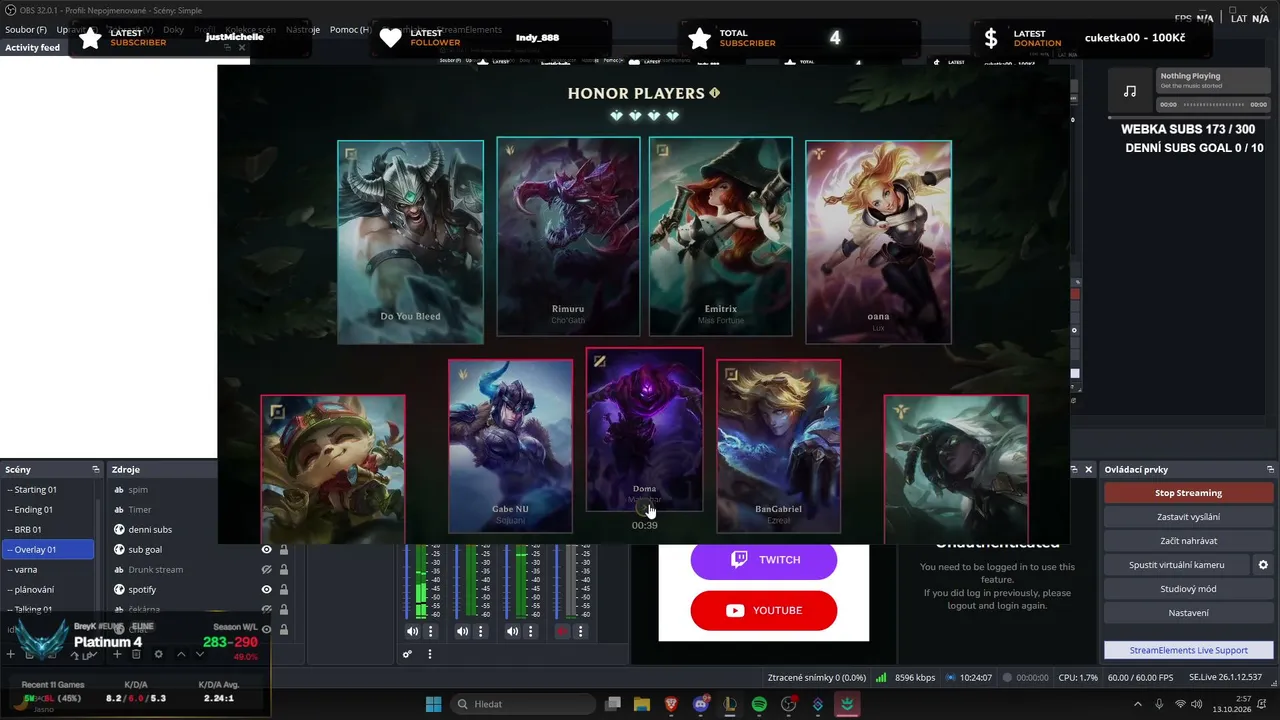Image resolution: width=1280 pixels, height=720 pixels.
Task: Open Task View on the taskbar
Action: coord(613,705)
